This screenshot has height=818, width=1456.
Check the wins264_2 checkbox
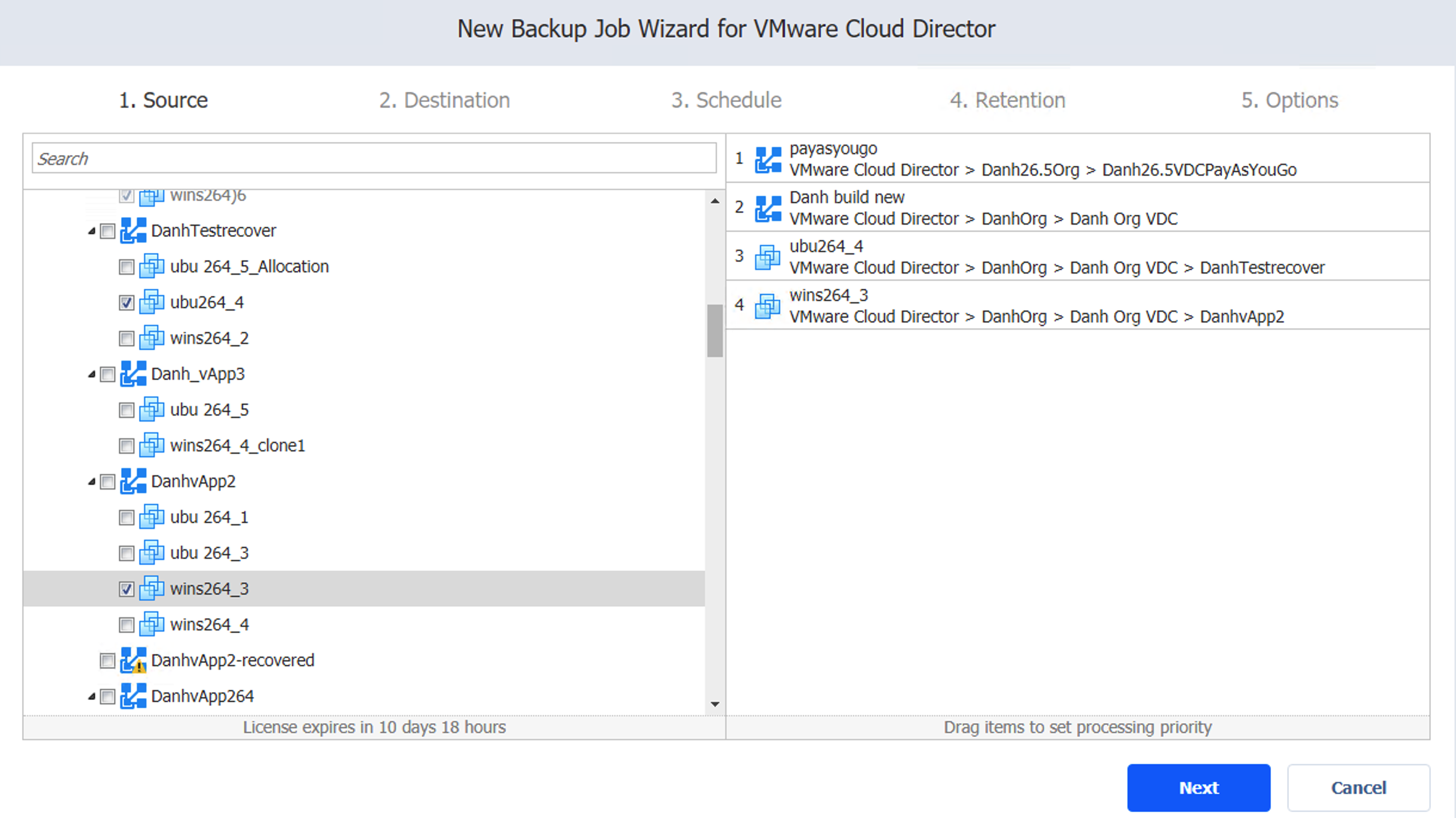click(127, 339)
